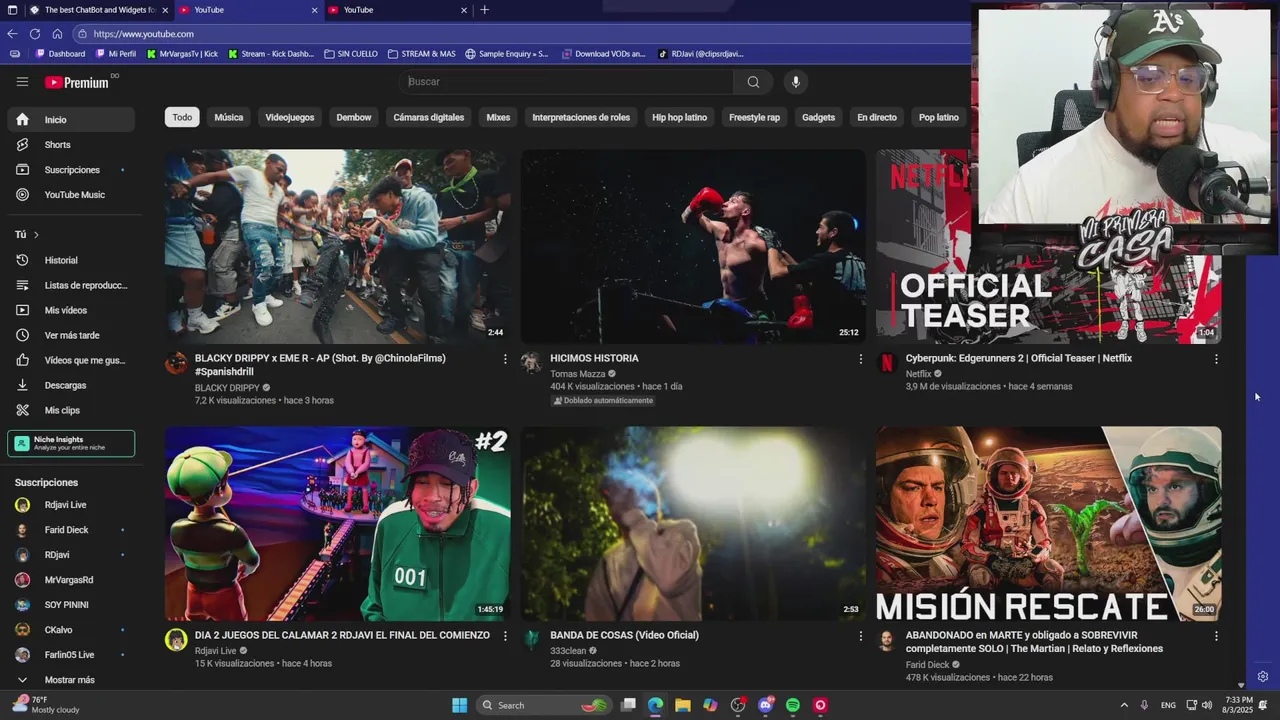The height and width of the screenshot is (720, 1280).
Task: Open Shorts in the sidebar
Action: click(71, 145)
